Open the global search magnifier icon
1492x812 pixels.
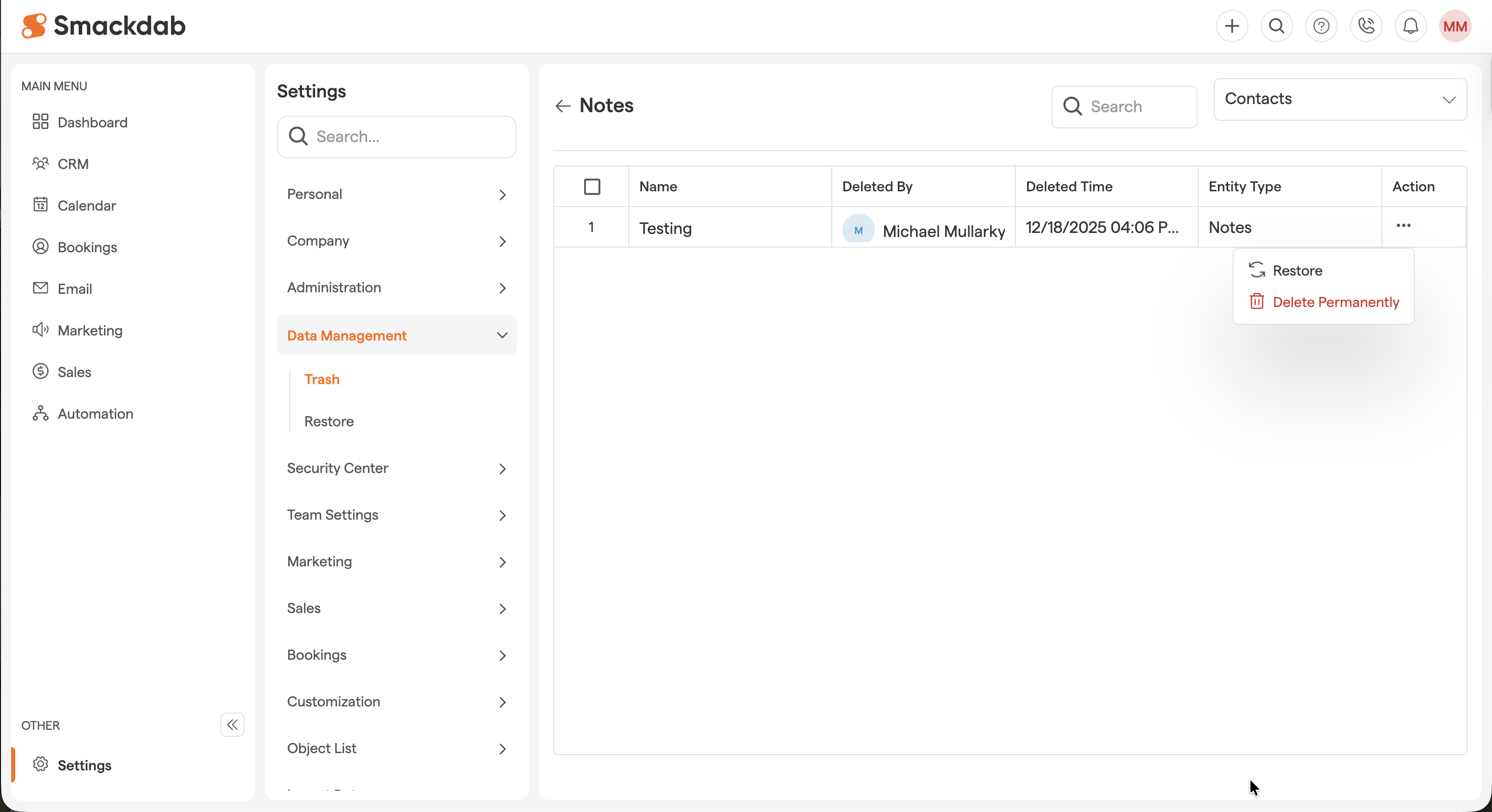[1276, 26]
